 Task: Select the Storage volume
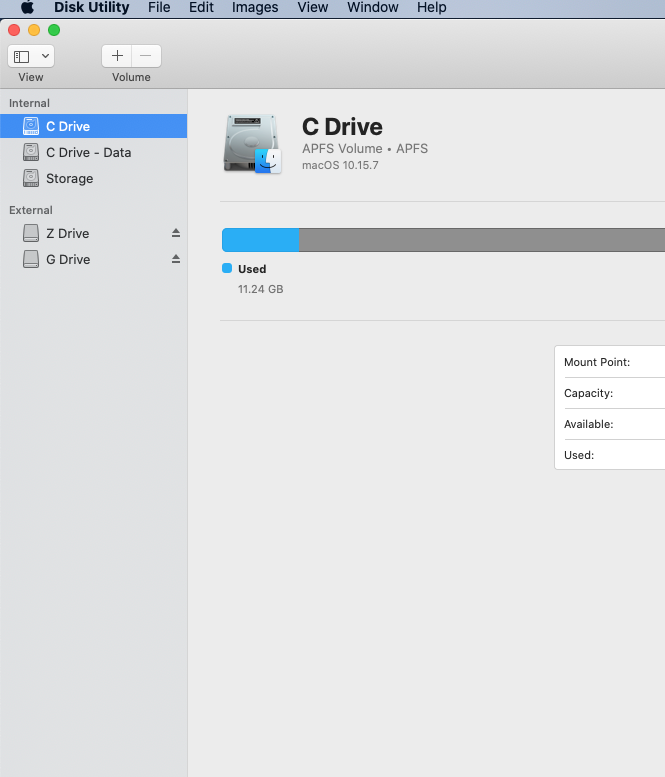[94, 178]
